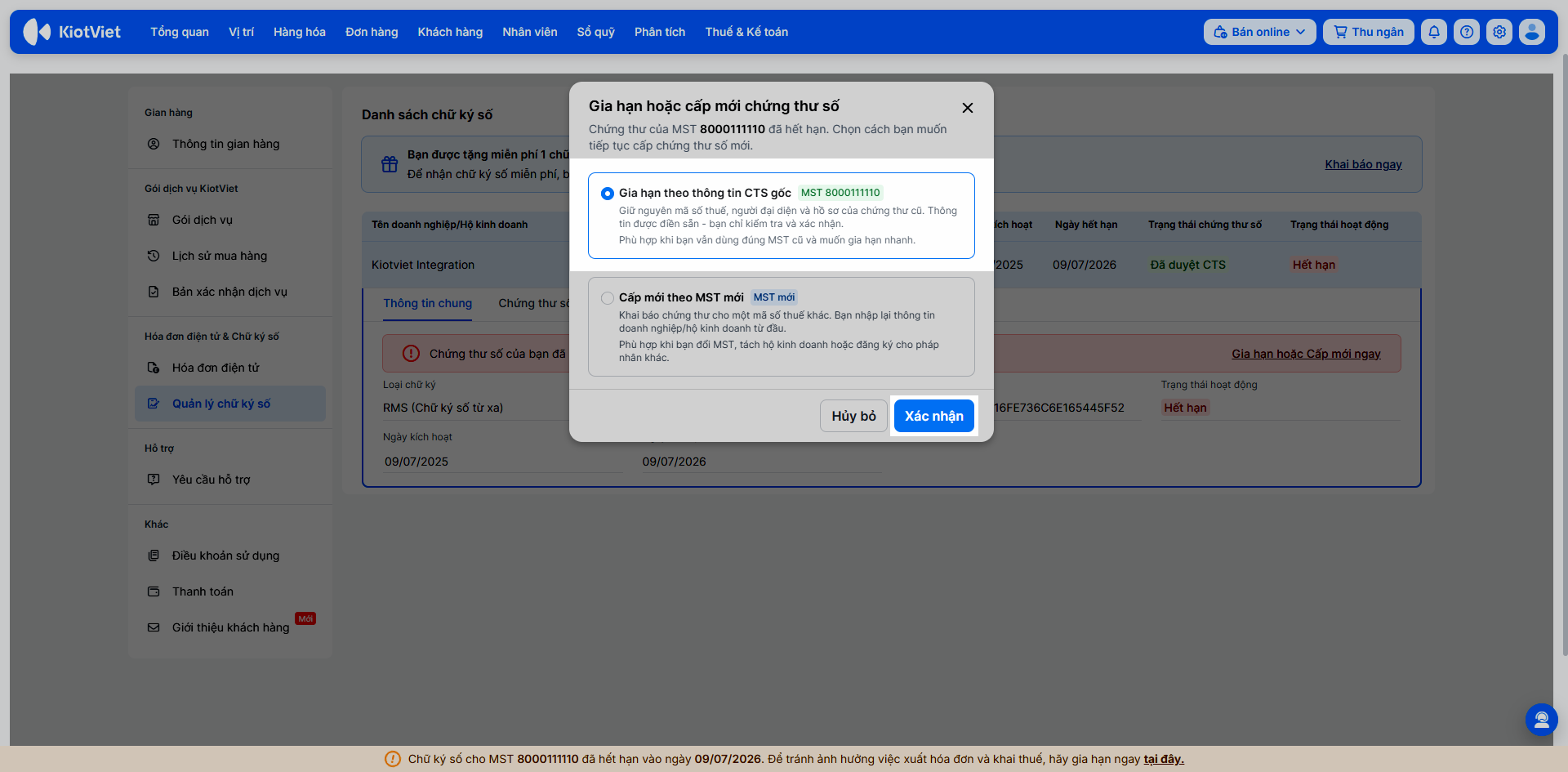Open the settings gear icon

pyautogui.click(x=1499, y=32)
